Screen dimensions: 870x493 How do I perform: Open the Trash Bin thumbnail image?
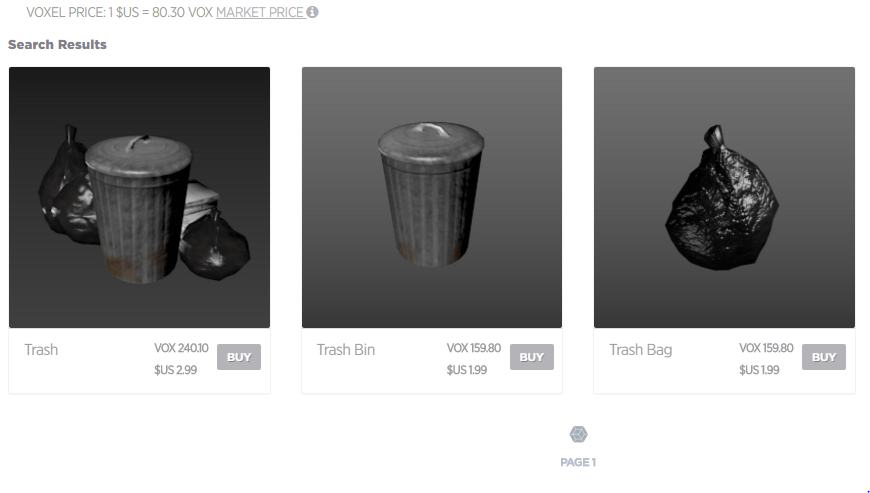(x=432, y=197)
